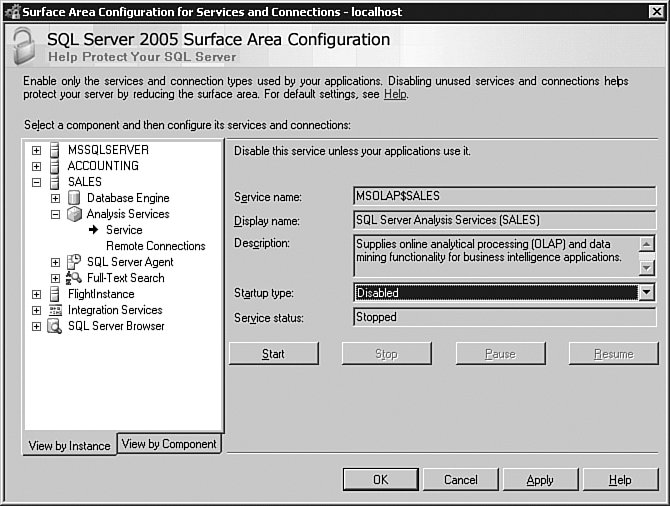Viewport: 670px width, 506px height.
Task: Click the Integration Services icon
Action: pos(56,310)
